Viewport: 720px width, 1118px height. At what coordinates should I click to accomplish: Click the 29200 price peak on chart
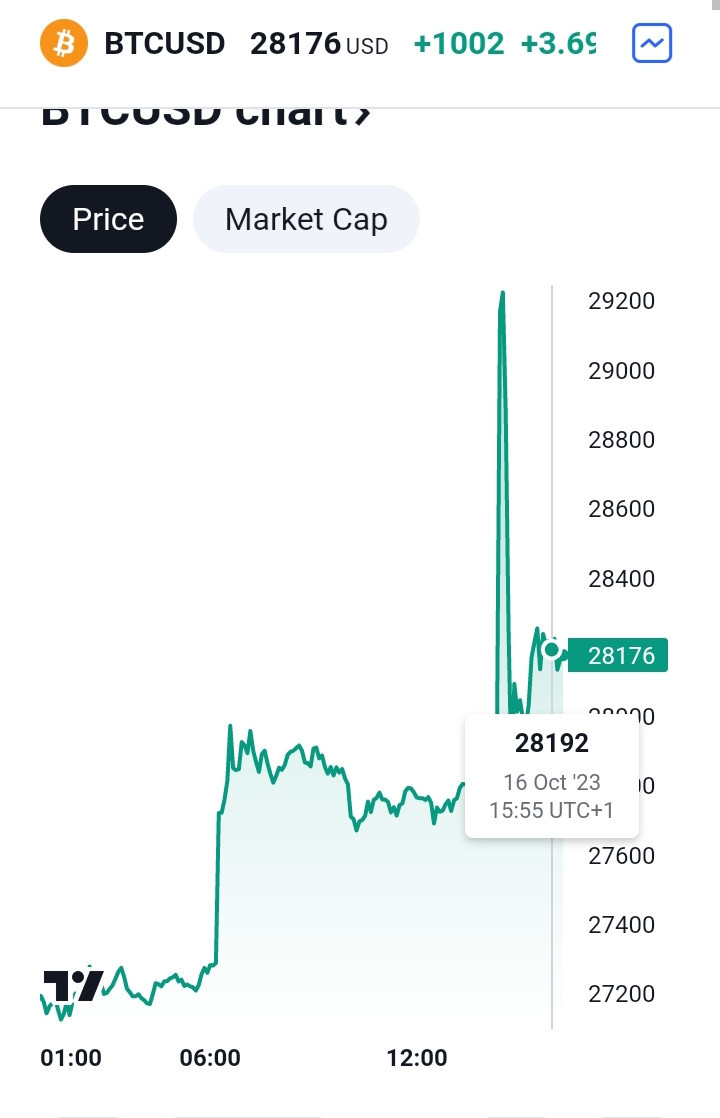tap(503, 294)
